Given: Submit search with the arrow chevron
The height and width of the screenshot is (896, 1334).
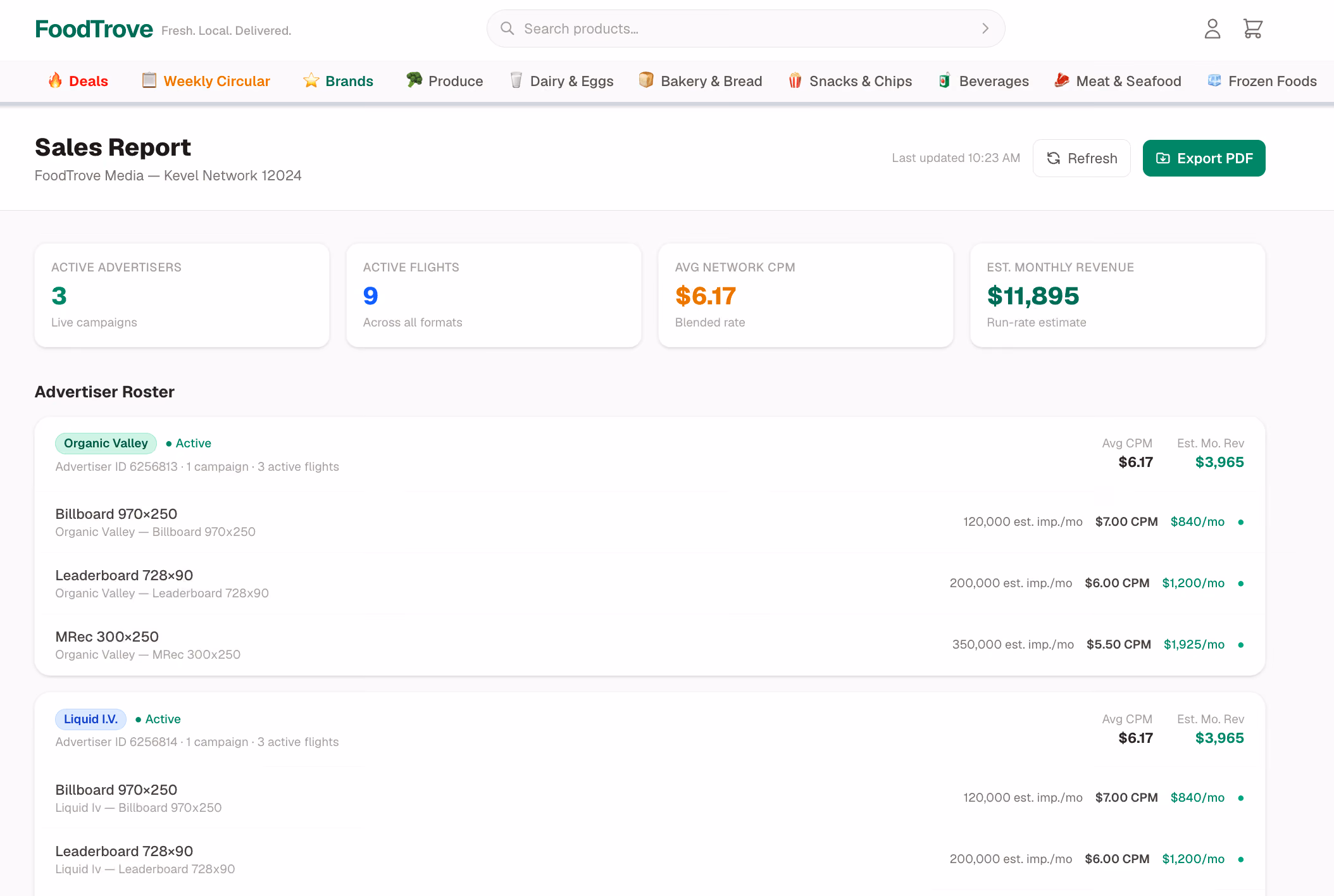Looking at the screenshot, I should (985, 28).
